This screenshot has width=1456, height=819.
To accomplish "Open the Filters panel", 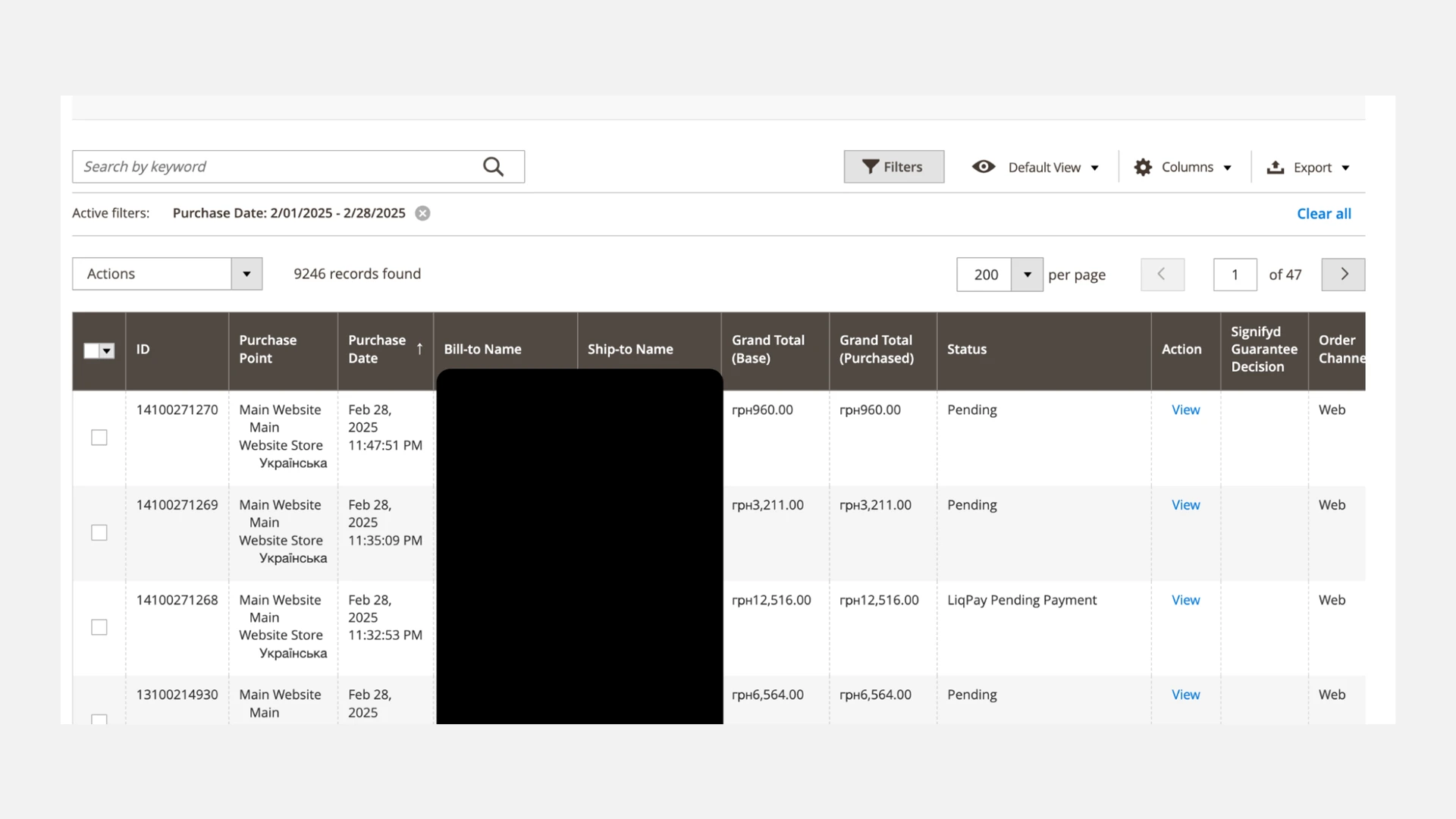I will click(894, 167).
